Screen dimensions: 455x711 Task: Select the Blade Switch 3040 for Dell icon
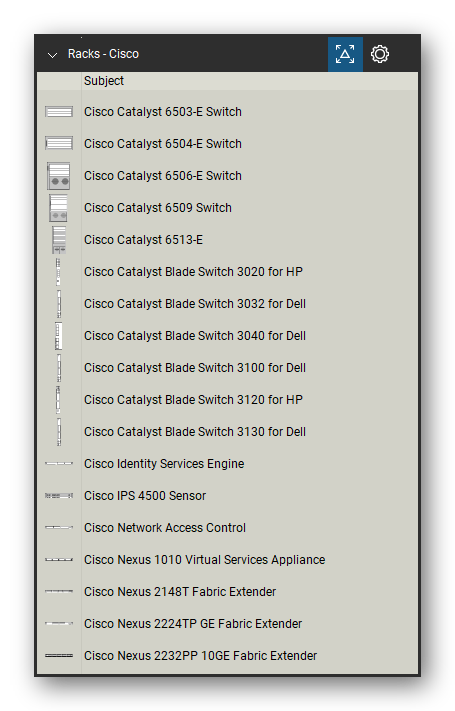click(x=58, y=336)
